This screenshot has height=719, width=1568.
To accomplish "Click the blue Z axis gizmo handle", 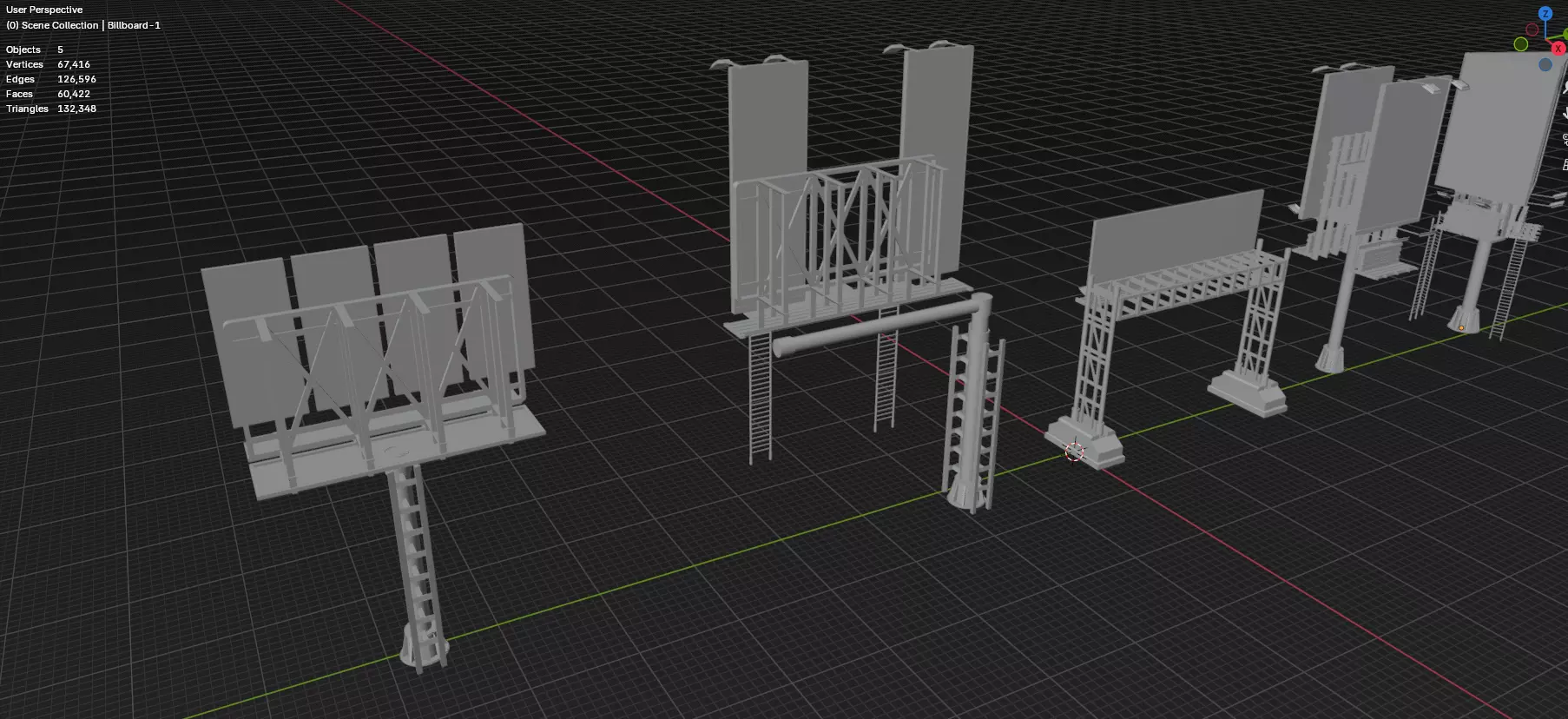I will (x=1545, y=13).
